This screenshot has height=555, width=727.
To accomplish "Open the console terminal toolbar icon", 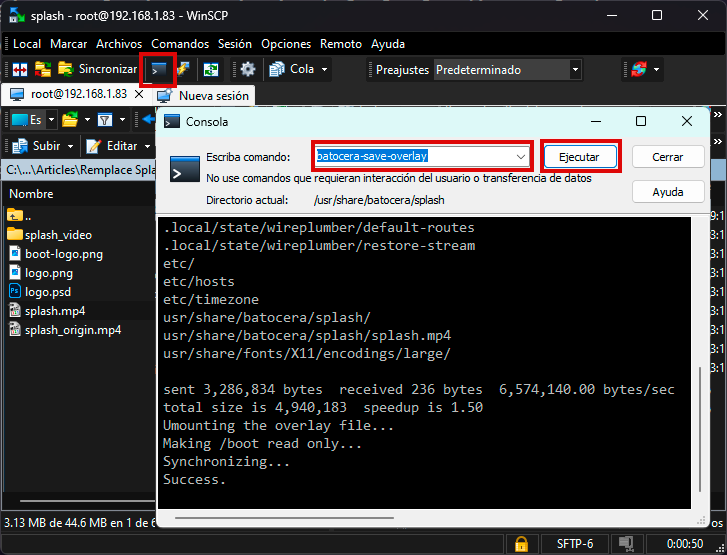I will [159, 70].
